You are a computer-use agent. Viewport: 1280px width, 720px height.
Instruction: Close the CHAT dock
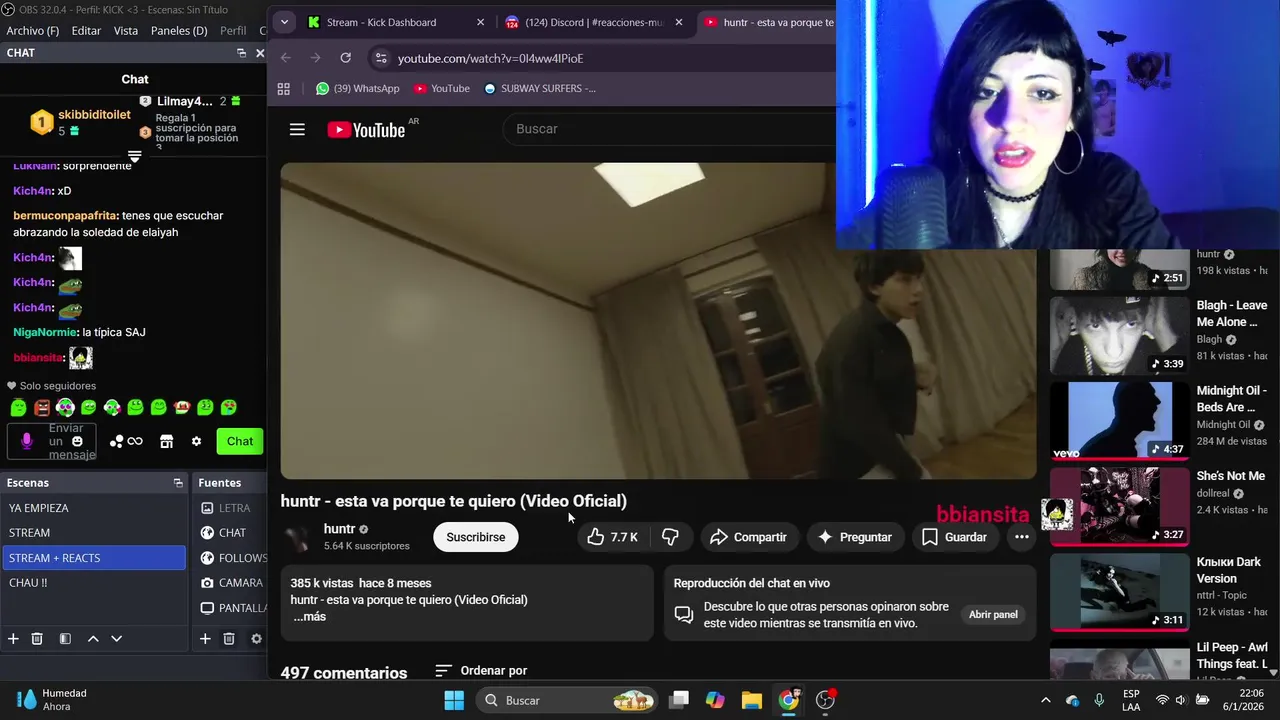(x=260, y=53)
